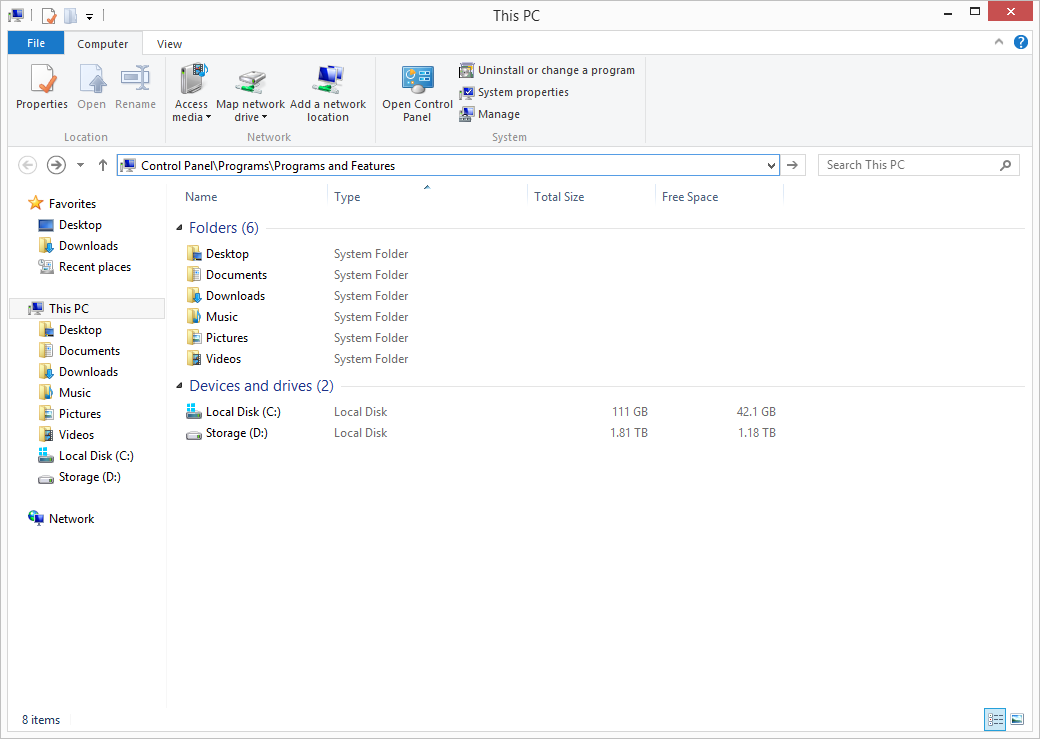Expand the Map network drive dropdown arrow
1040x739 pixels.
point(265,118)
